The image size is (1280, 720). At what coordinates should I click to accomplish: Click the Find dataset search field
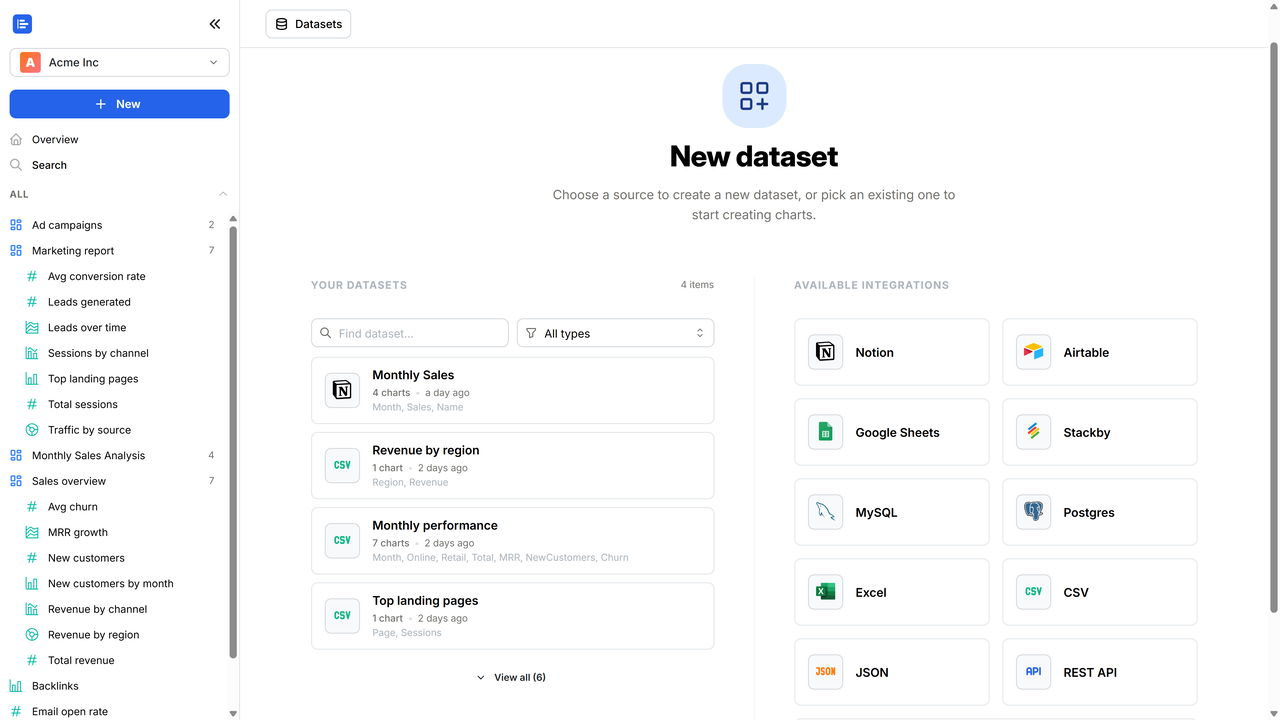pos(410,333)
